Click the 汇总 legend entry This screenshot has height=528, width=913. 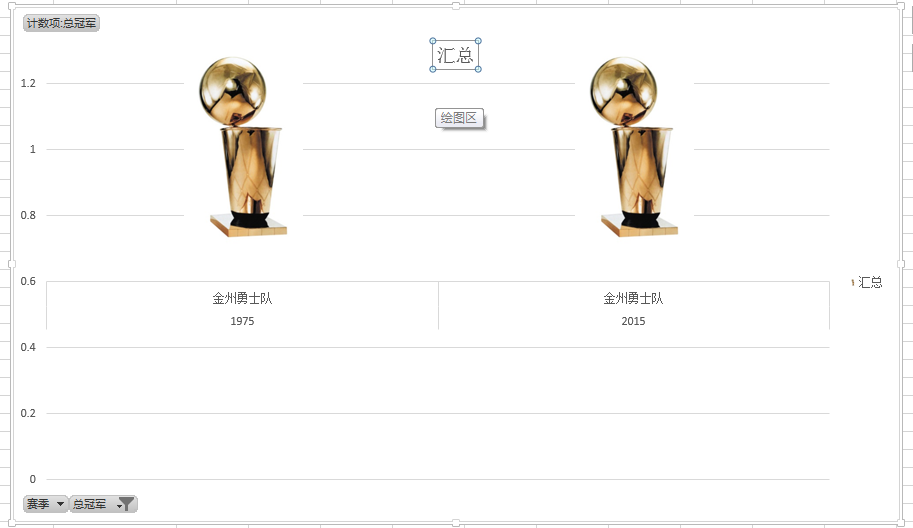click(870, 282)
